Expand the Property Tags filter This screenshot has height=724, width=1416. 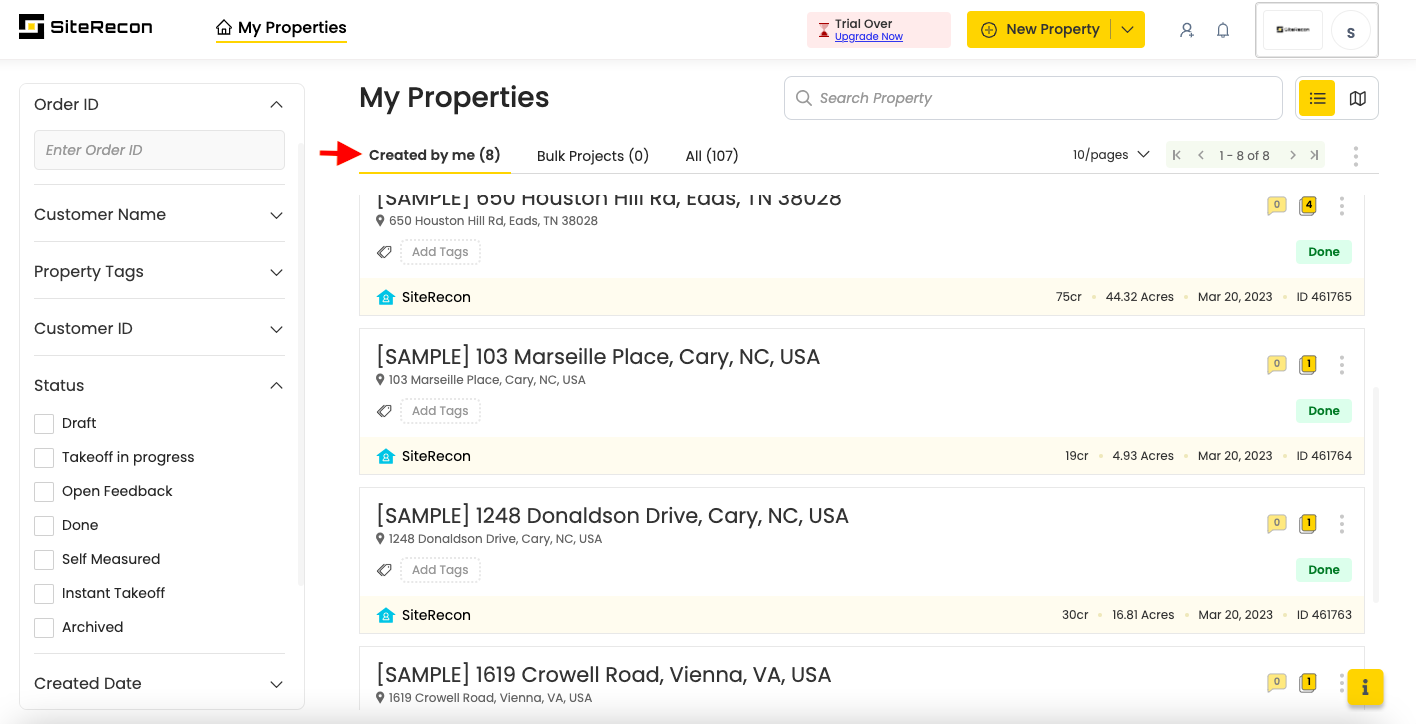[x=277, y=272]
